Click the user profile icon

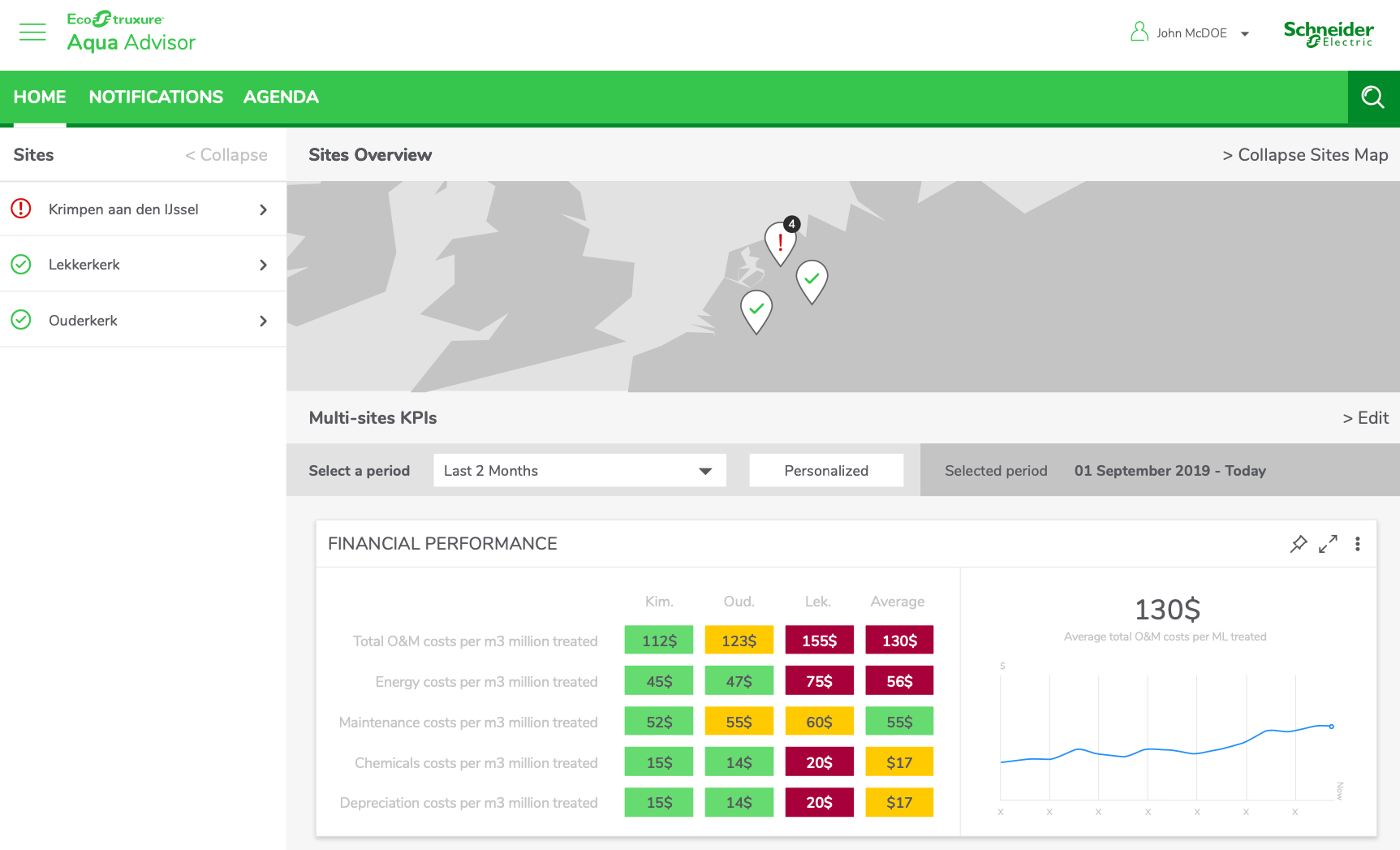point(1139,32)
